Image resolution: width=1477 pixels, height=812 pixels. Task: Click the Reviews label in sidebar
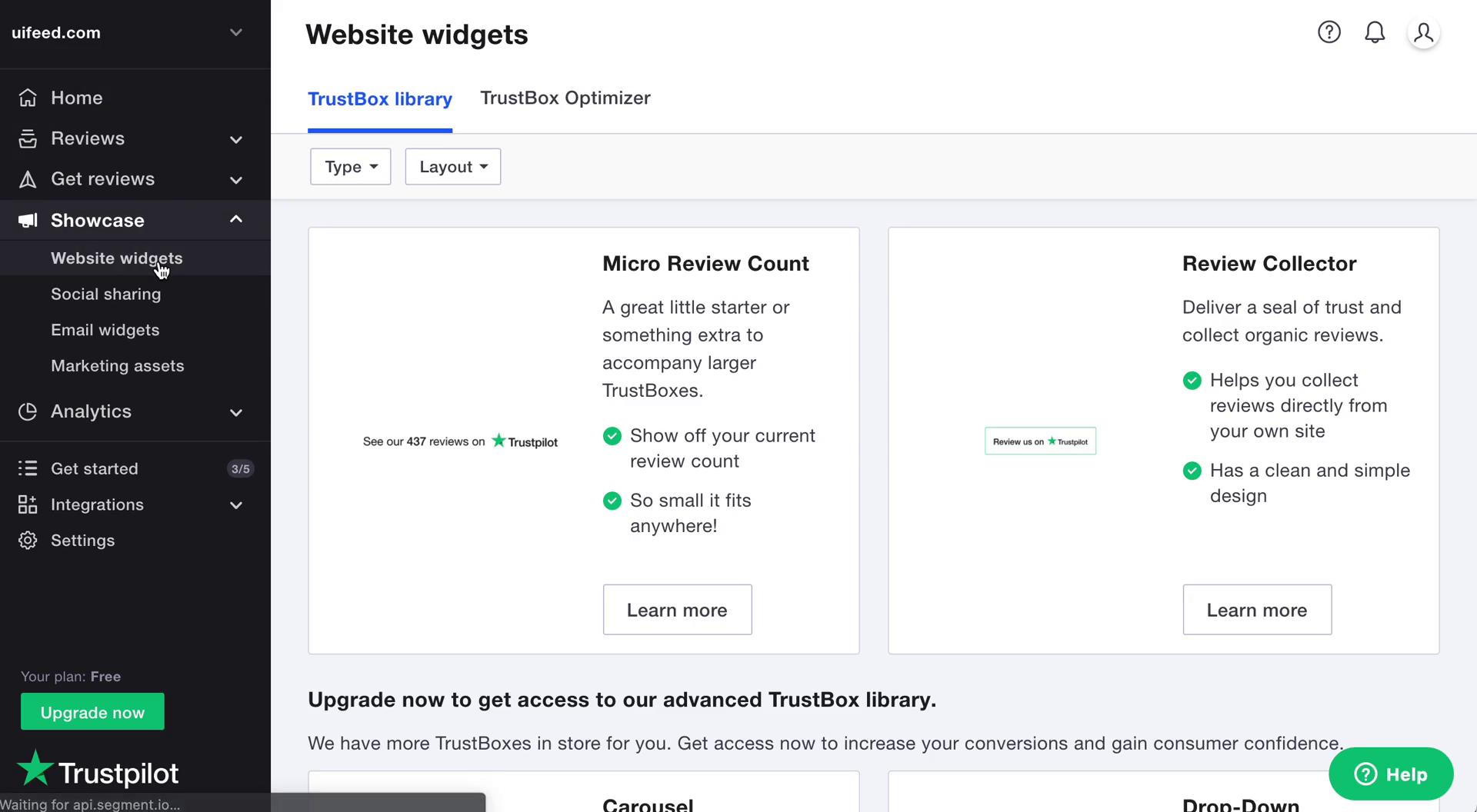[x=88, y=138]
